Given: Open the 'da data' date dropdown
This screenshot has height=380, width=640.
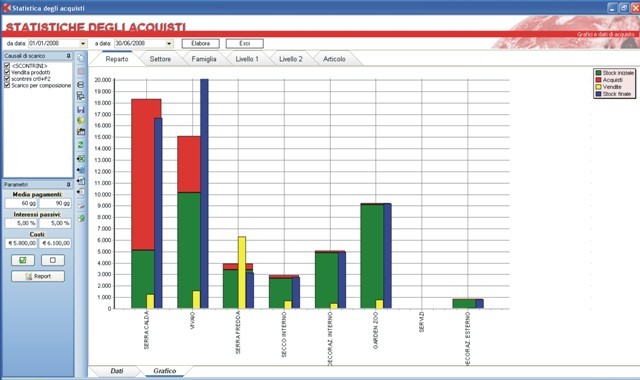Looking at the screenshot, I should (83, 43).
